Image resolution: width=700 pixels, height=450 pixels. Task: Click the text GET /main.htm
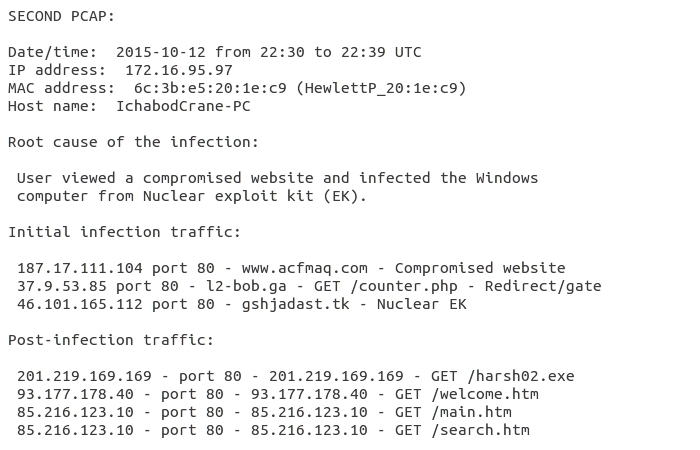[453, 412]
